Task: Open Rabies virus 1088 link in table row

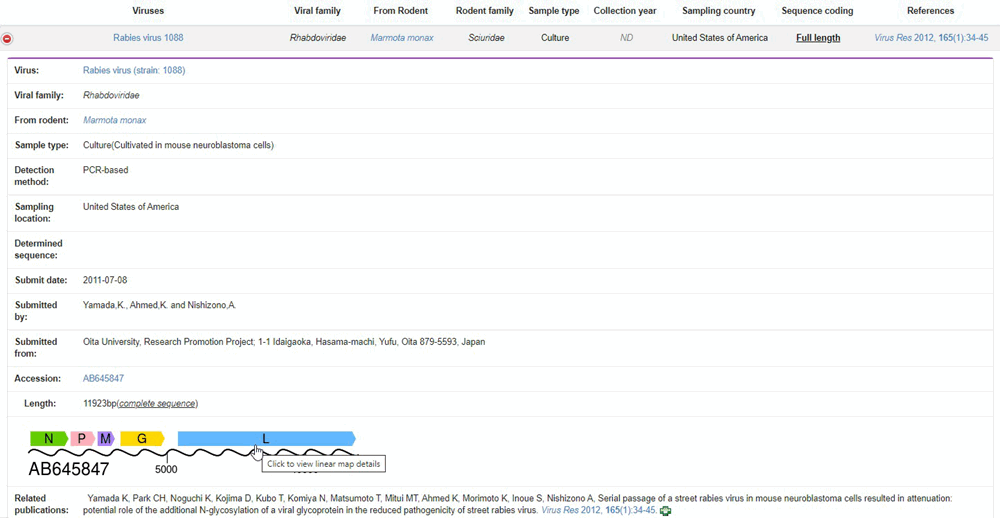Action: [148, 38]
